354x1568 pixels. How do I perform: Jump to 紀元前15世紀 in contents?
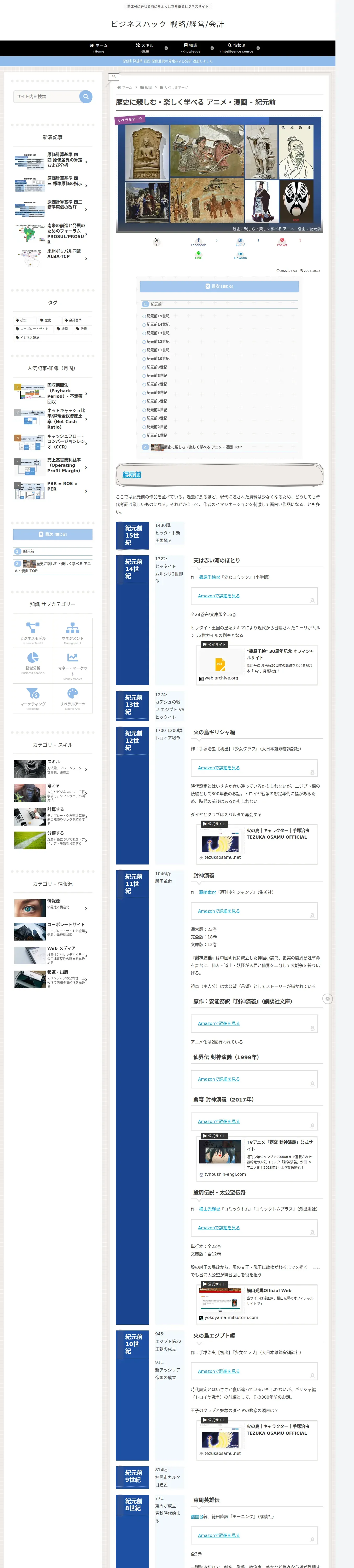[158, 316]
